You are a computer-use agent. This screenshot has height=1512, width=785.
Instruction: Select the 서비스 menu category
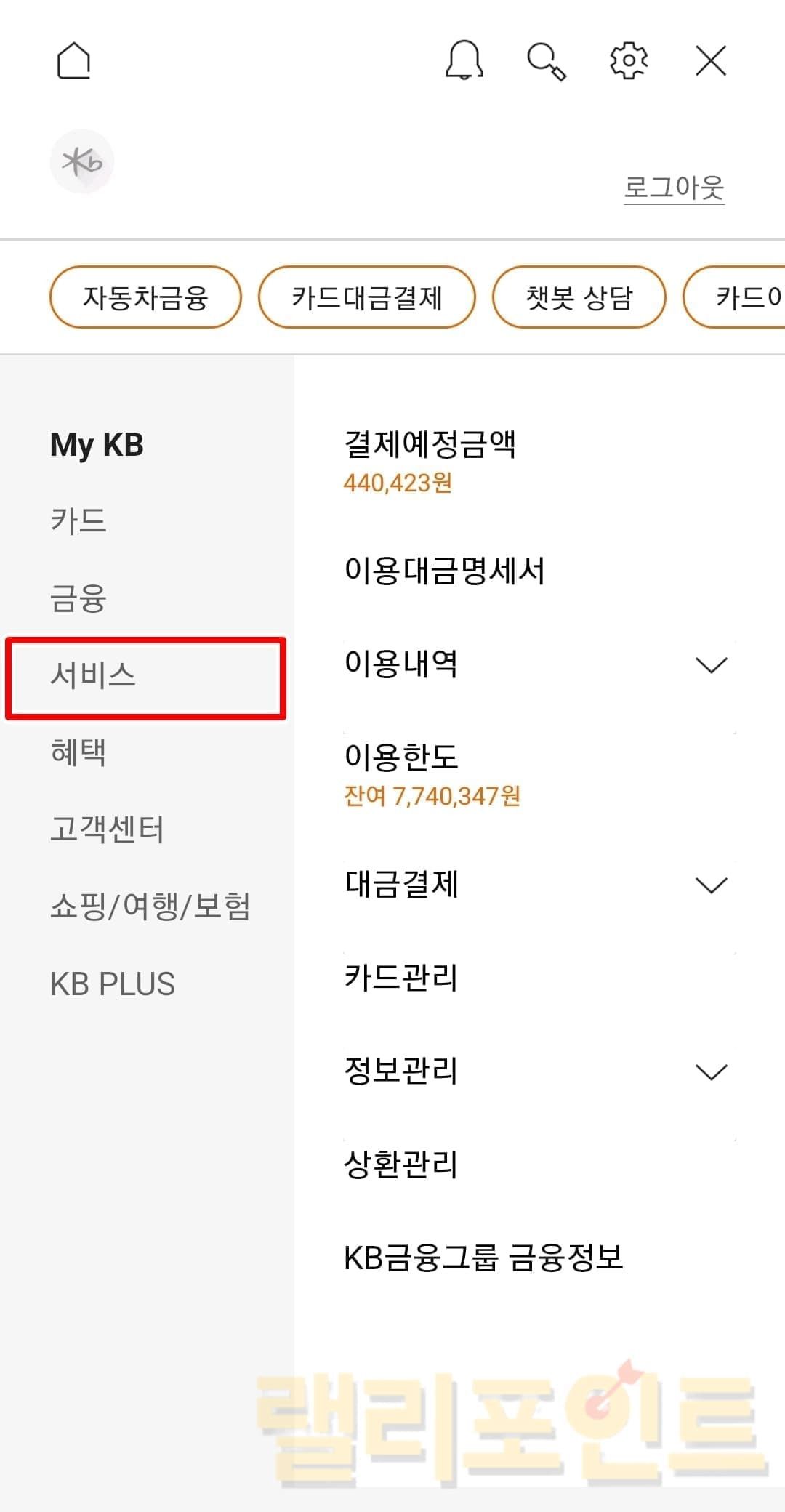[x=93, y=675]
